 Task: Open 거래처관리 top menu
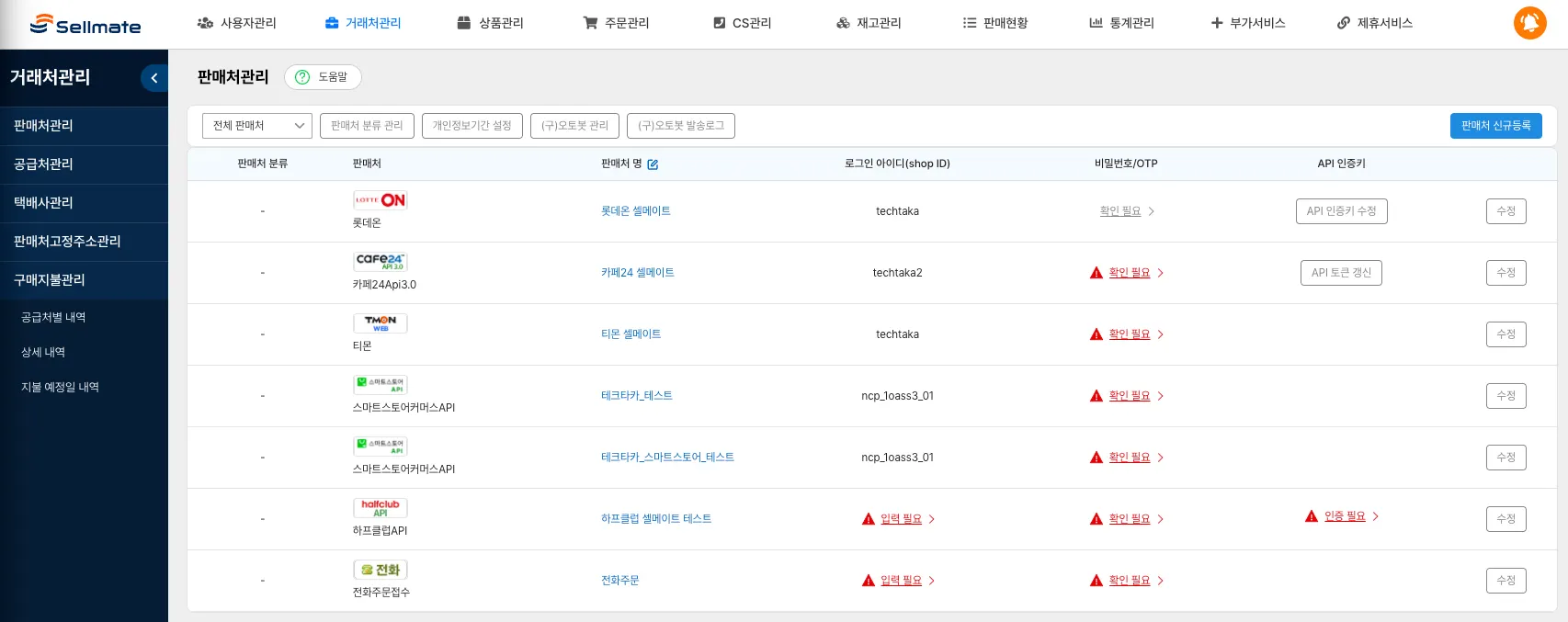pos(363,23)
